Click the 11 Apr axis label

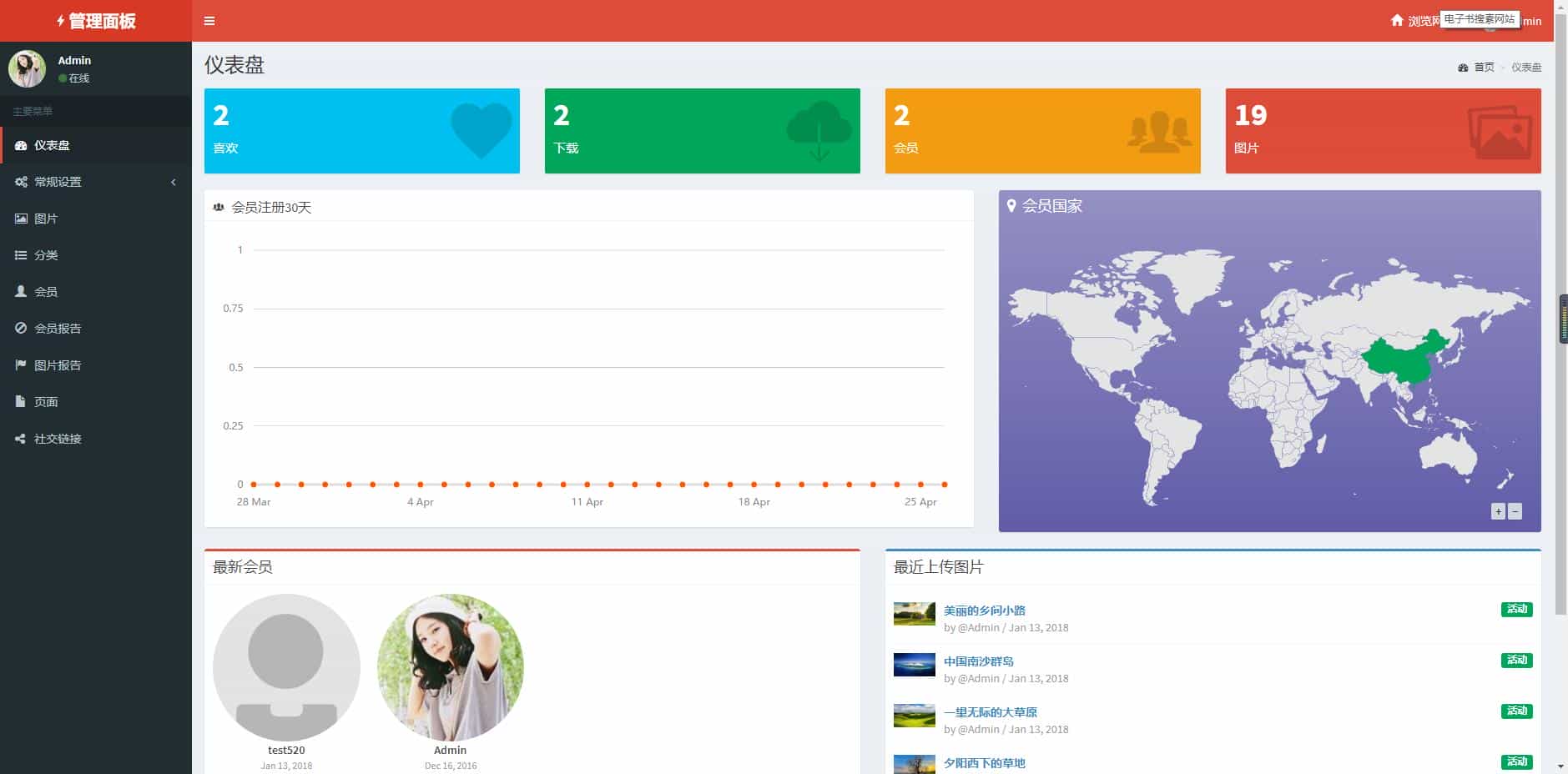(x=587, y=502)
